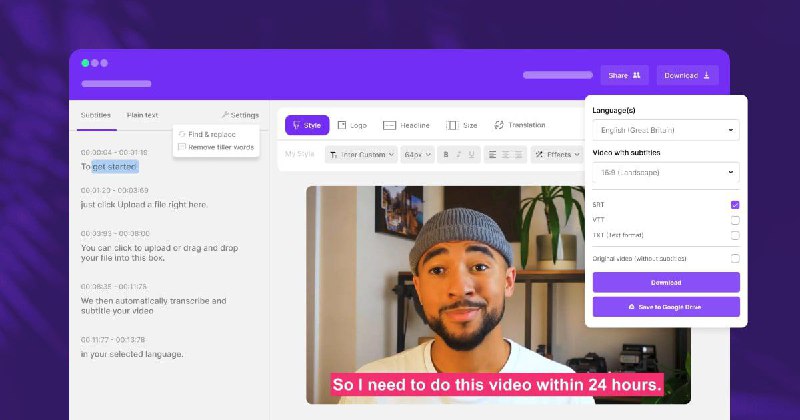
Task: Select subtitle 'To get started'
Action: coord(109,166)
